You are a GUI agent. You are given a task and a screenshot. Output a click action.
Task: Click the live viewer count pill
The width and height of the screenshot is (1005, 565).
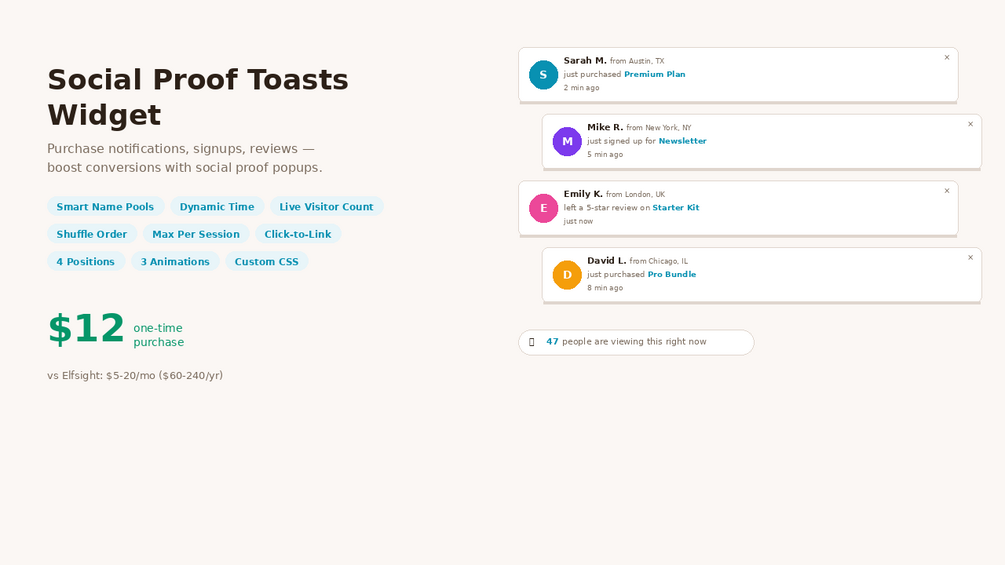click(x=635, y=342)
